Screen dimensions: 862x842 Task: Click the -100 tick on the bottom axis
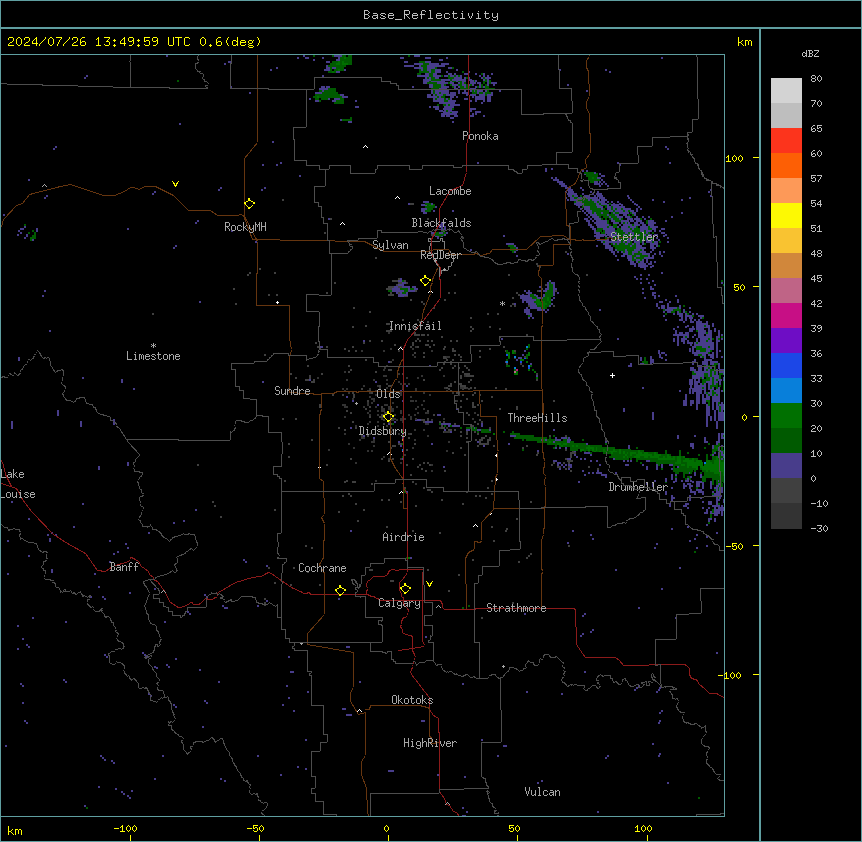[x=125, y=828]
